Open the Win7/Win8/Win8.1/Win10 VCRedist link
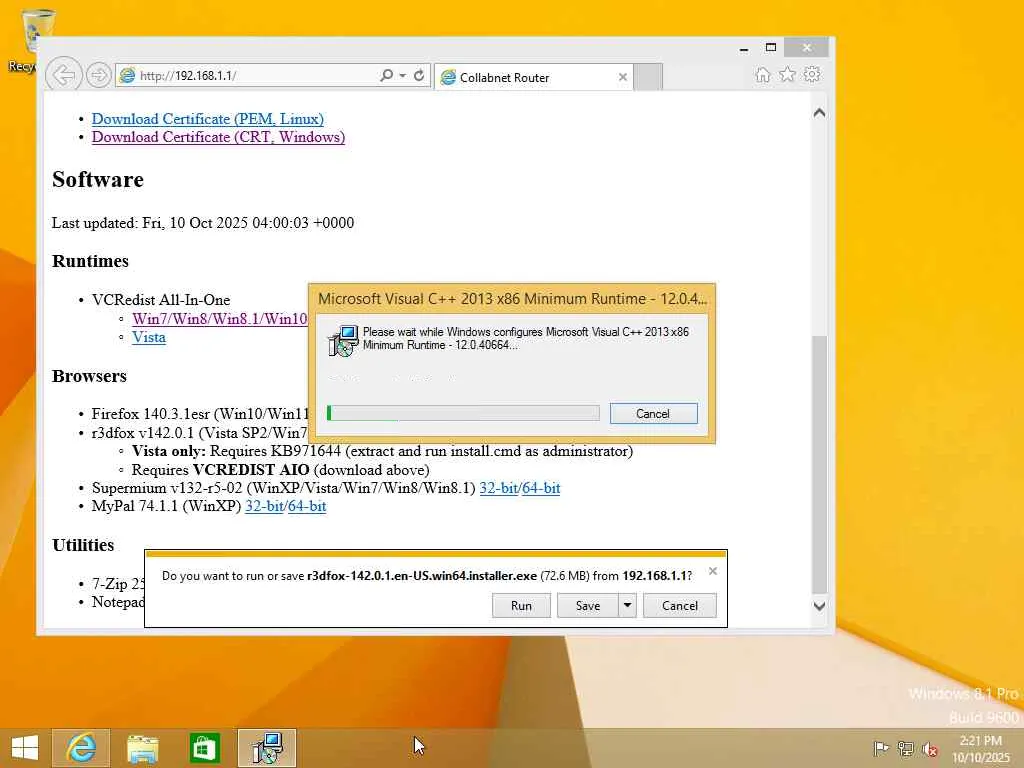 point(219,319)
